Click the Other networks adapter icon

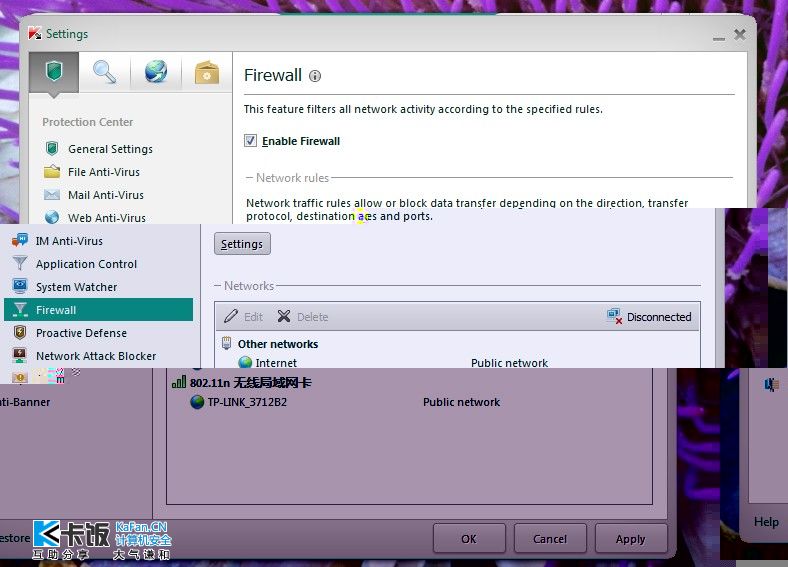click(x=227, y=343)
